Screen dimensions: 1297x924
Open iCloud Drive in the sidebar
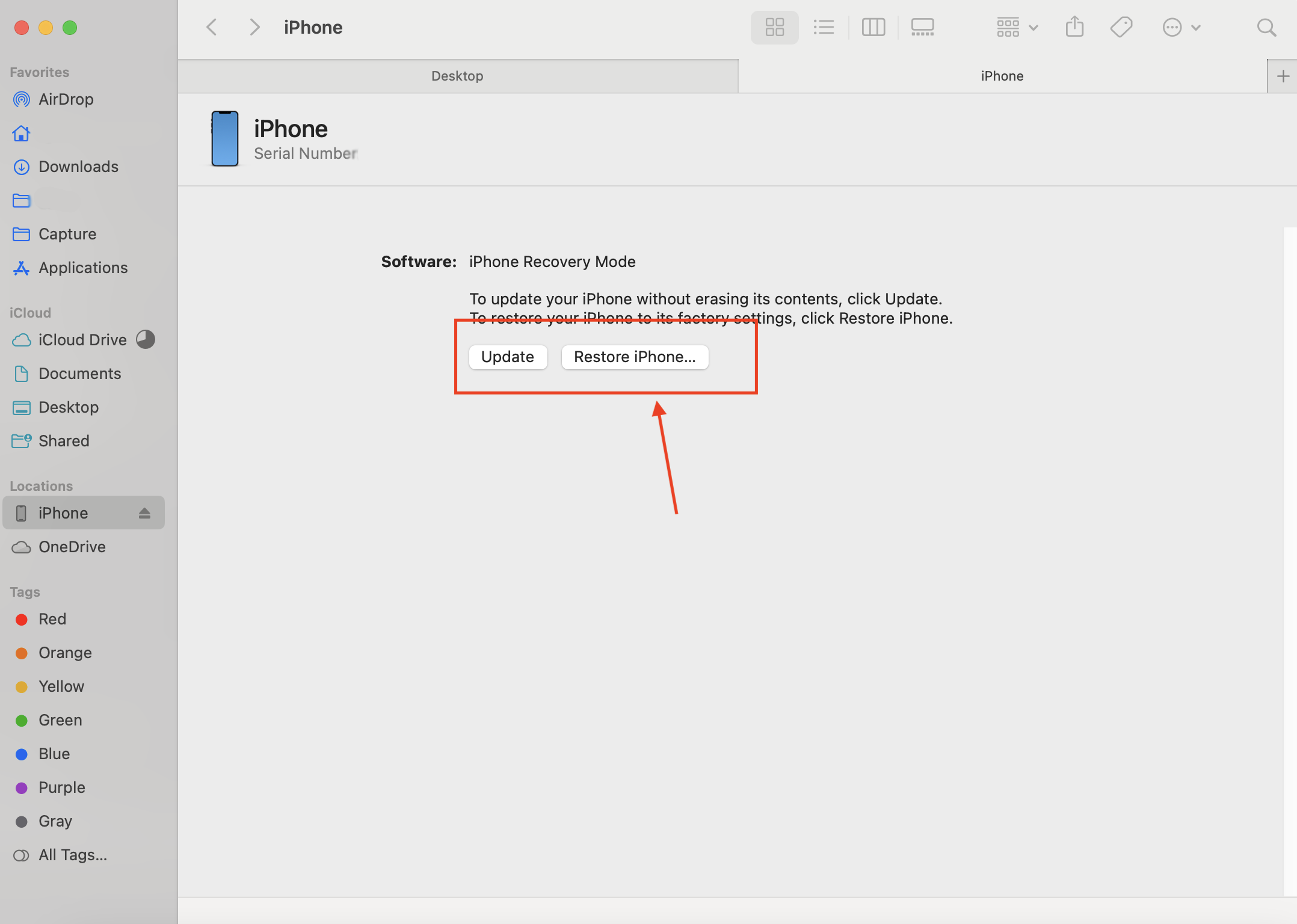coord(84,340)
